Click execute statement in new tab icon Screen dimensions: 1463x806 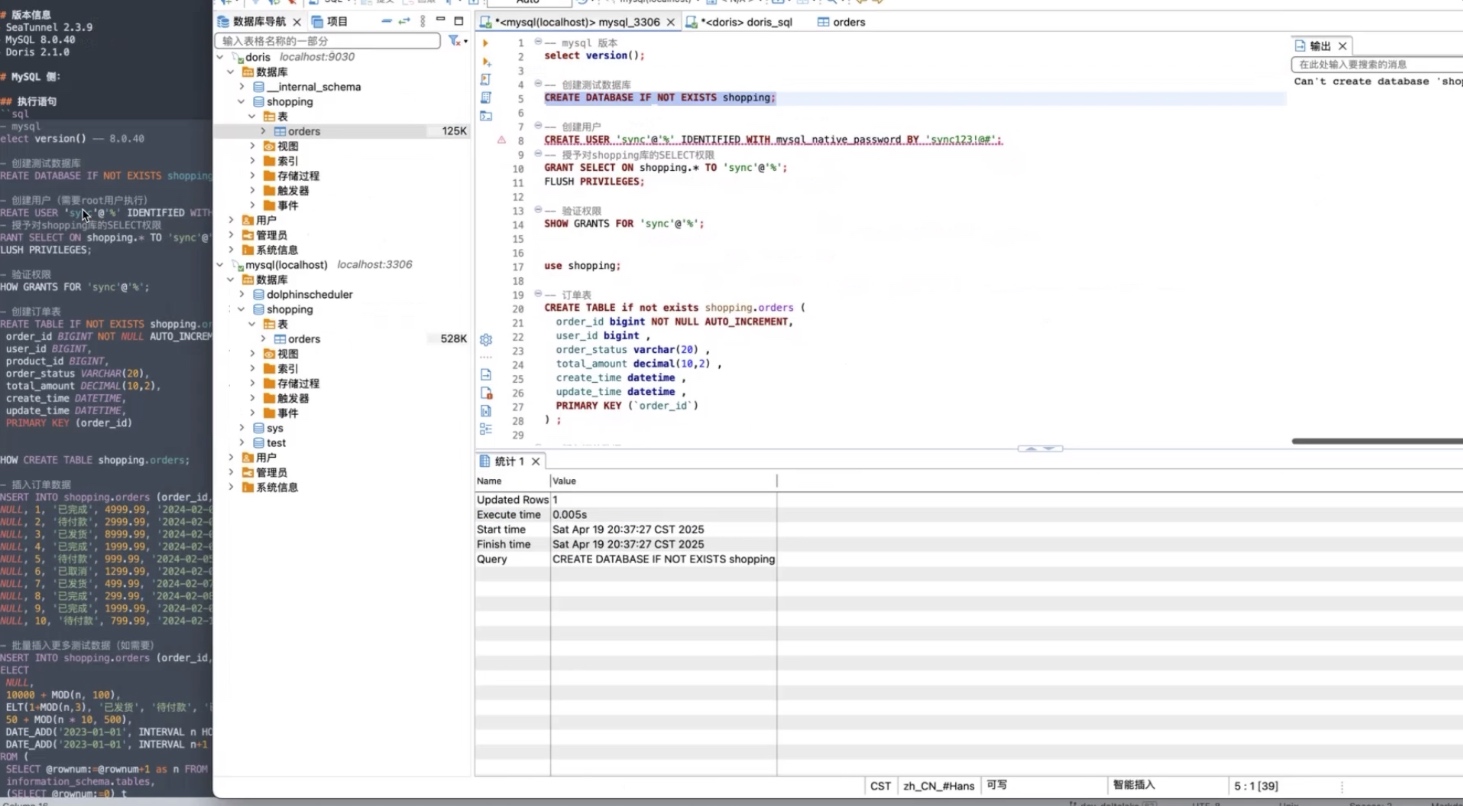click(486, 61)
